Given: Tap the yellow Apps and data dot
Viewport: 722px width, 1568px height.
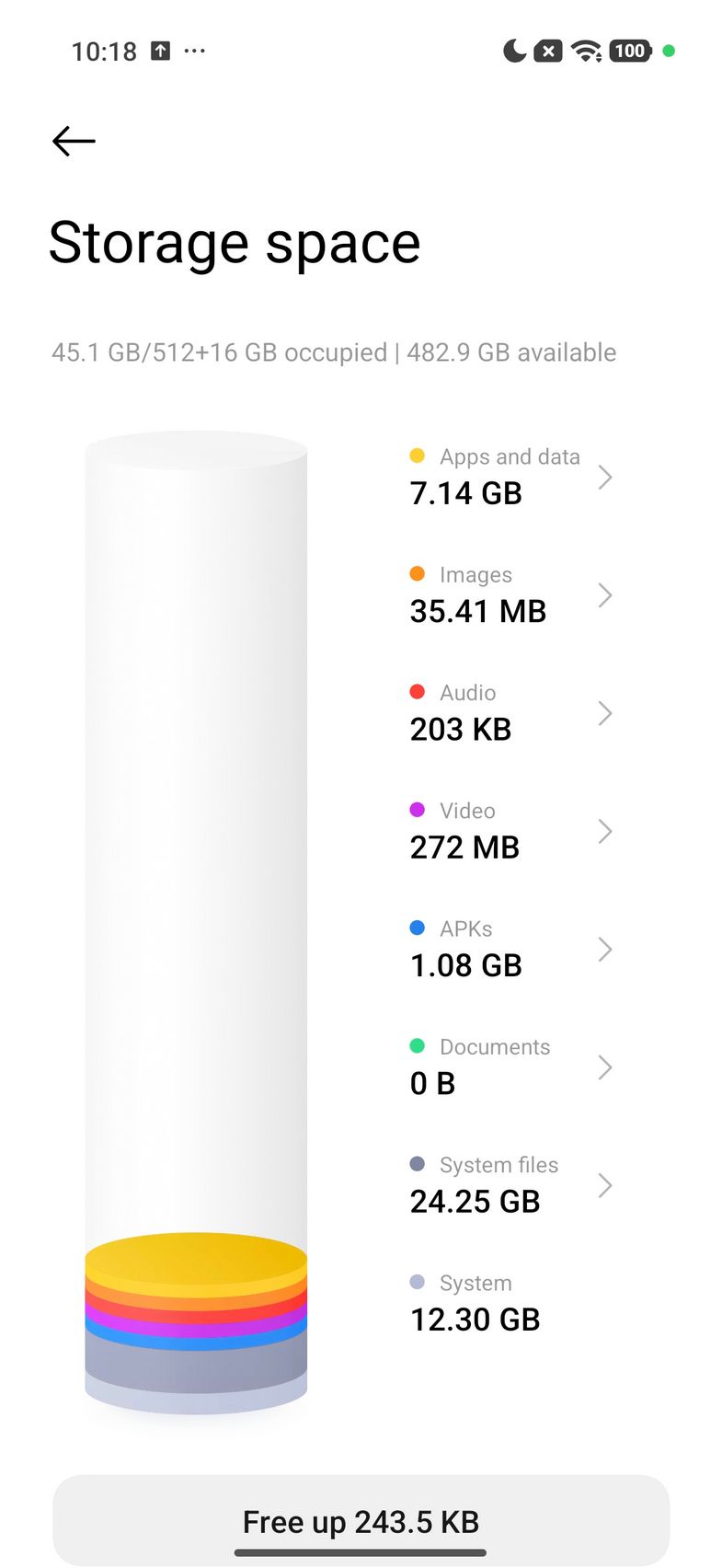Looking at the screenshot, I should click(417, 455).
